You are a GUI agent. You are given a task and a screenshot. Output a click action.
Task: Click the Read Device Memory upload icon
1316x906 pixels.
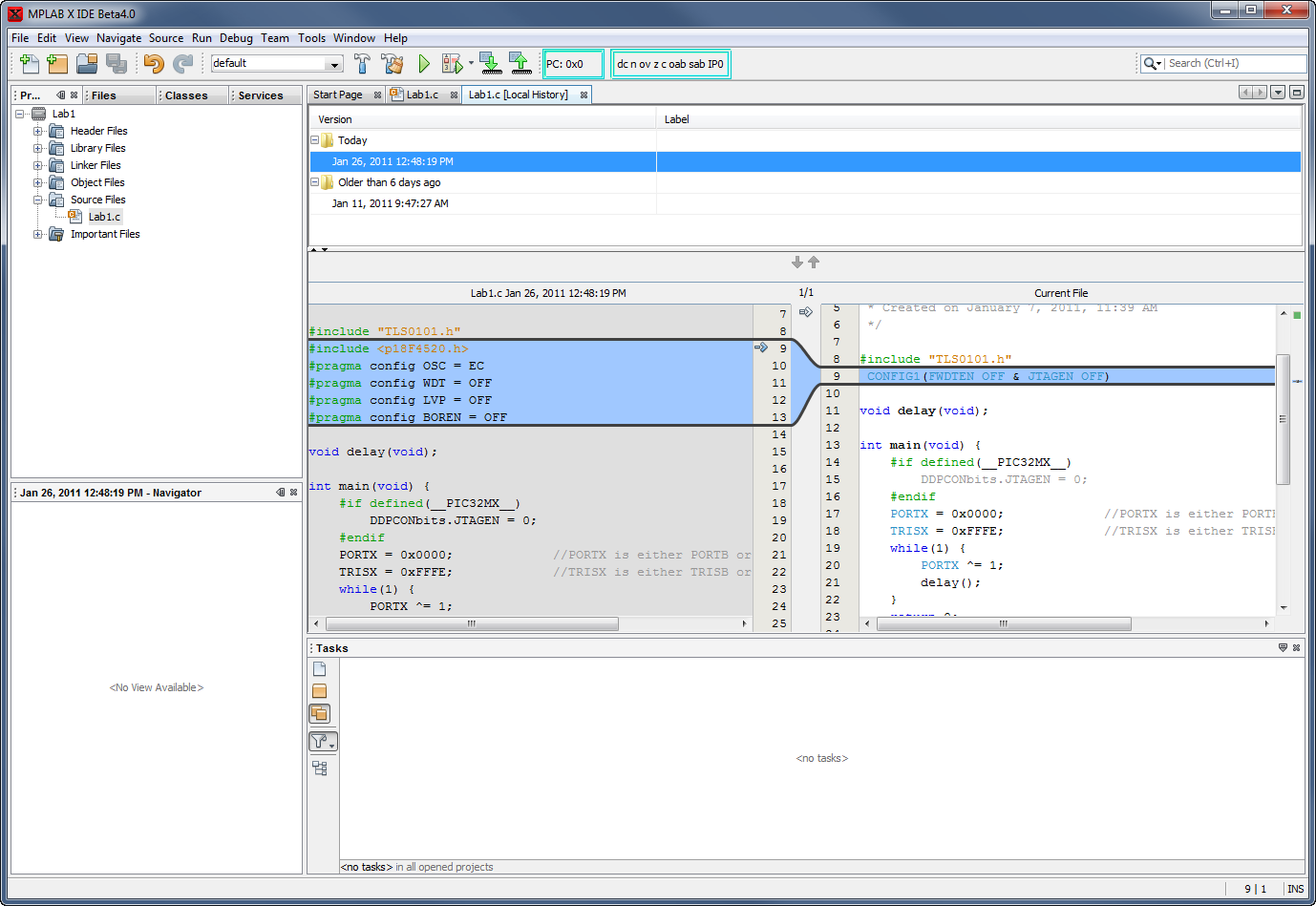(520, 64)
